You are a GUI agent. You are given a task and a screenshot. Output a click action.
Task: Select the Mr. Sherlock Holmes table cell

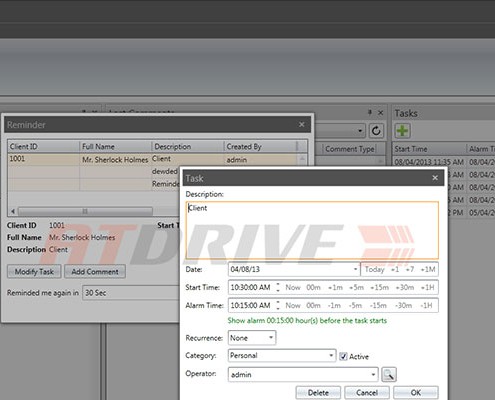click(115, 160)
